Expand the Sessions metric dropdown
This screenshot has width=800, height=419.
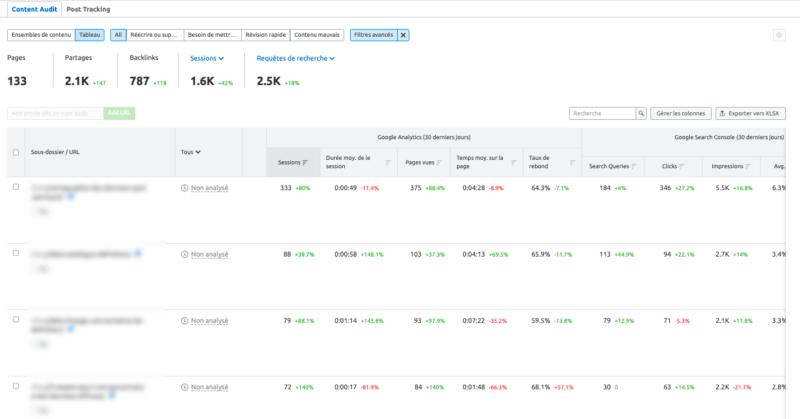(x=207, y=59)
